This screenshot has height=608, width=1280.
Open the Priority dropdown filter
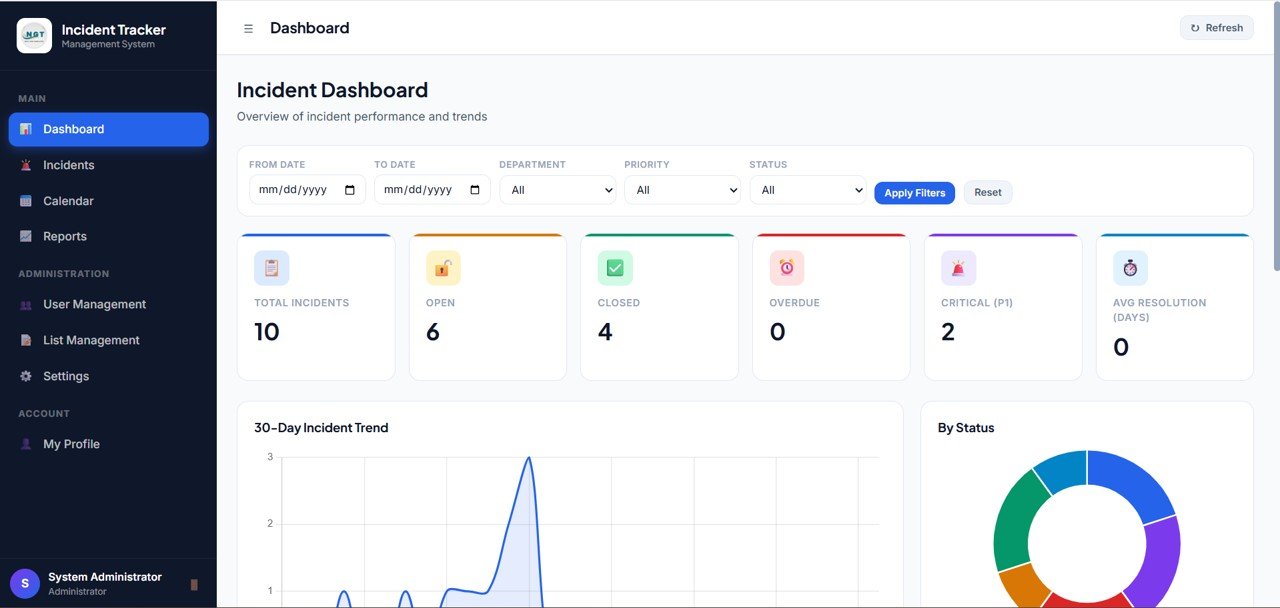(x=683, y=190)
